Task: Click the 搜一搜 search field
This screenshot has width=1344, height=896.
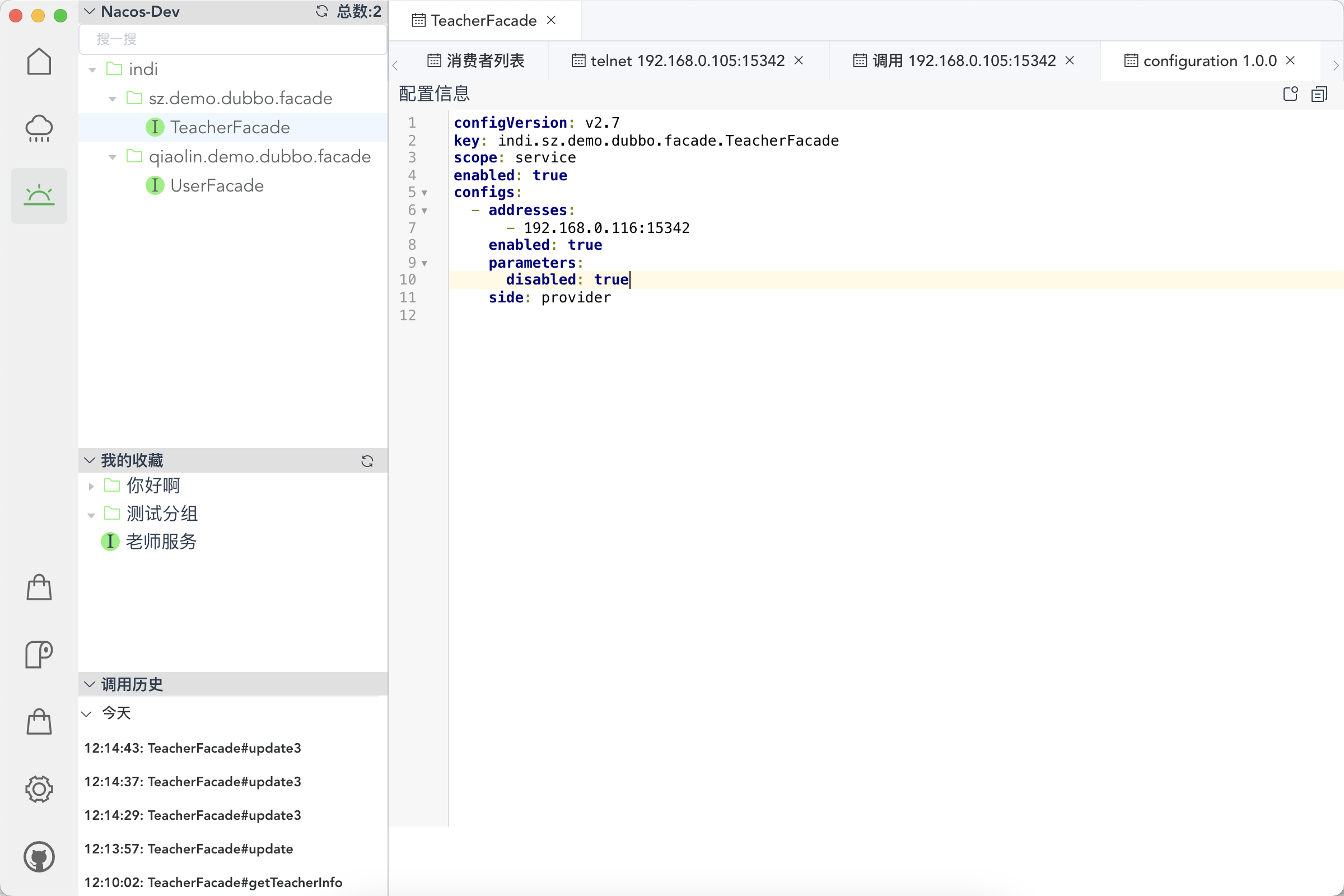Action: tap(233, 39)
